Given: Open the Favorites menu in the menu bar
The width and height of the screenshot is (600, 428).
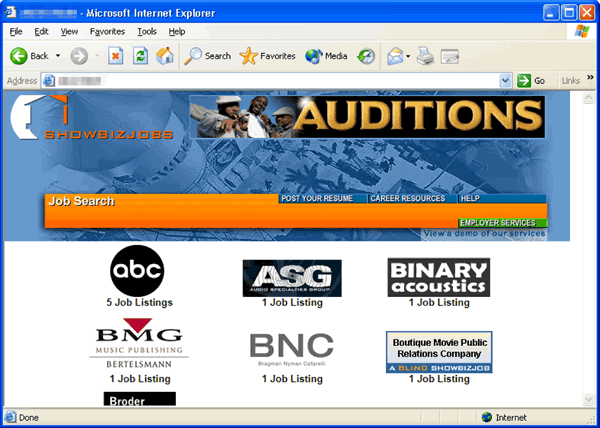Looking at the screenshot, I should (107, 32).
